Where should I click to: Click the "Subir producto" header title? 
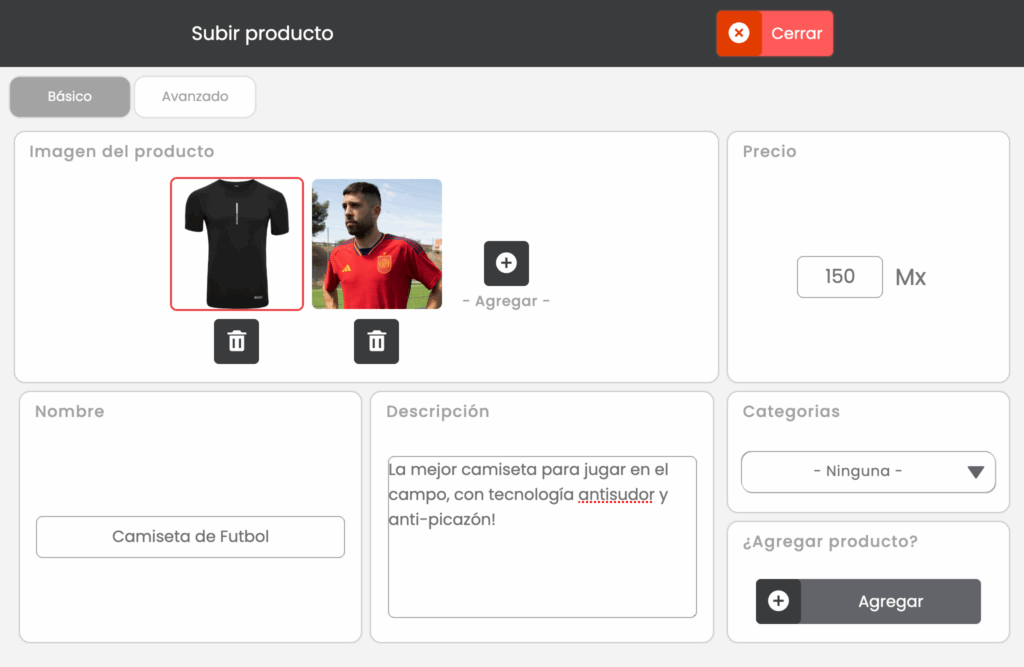(x=262, y=33)
